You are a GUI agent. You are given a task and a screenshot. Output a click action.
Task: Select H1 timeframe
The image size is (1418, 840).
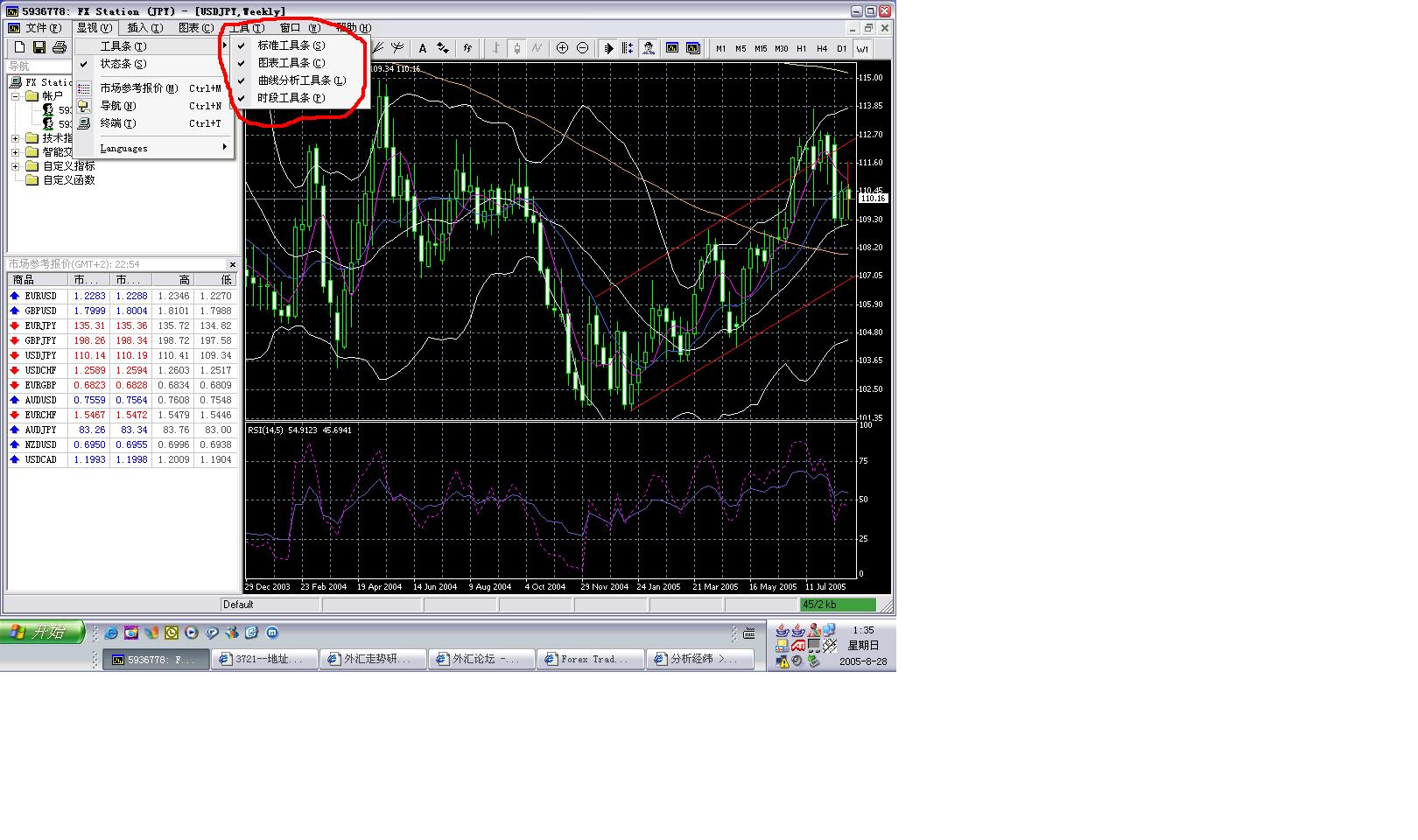point(801,48)
